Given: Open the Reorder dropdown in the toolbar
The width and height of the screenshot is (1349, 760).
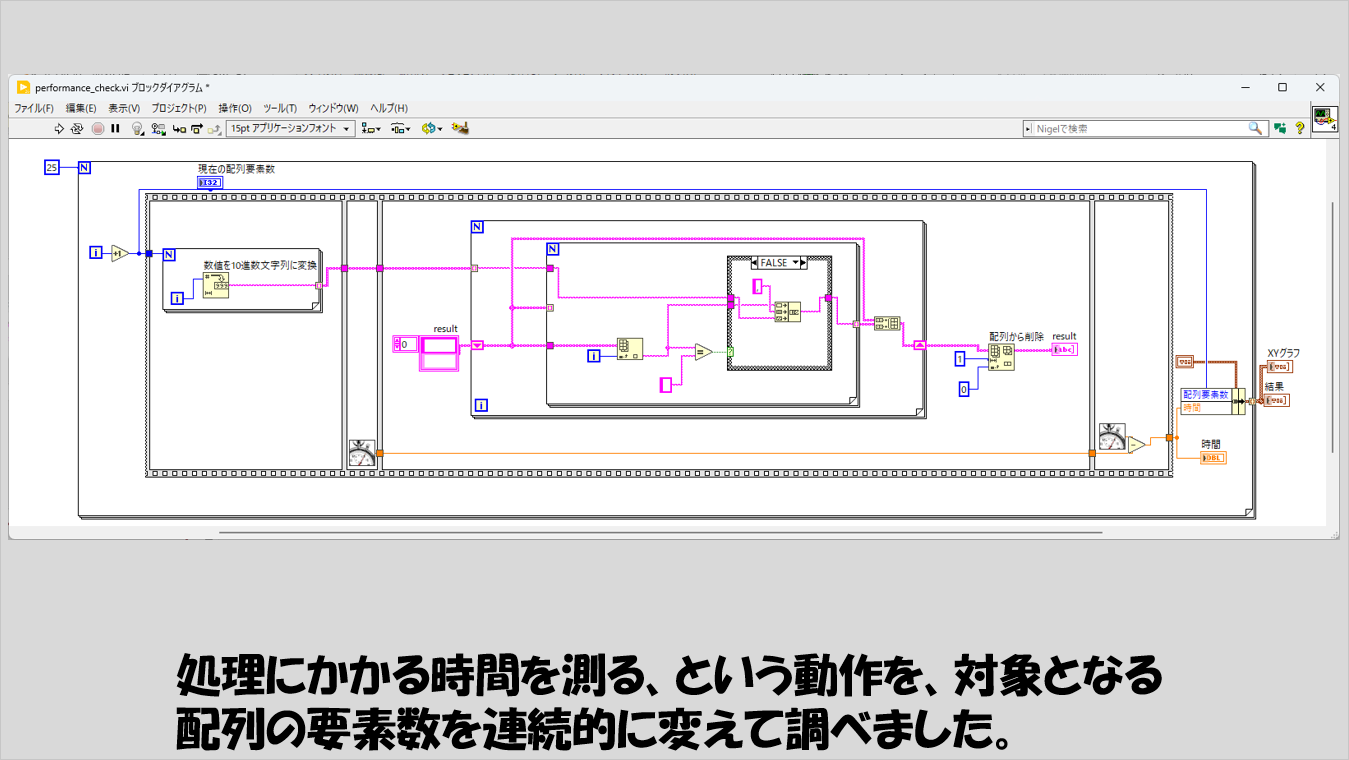Looking at the screenshot, I should pyautogui.click(x=432, y=129).
